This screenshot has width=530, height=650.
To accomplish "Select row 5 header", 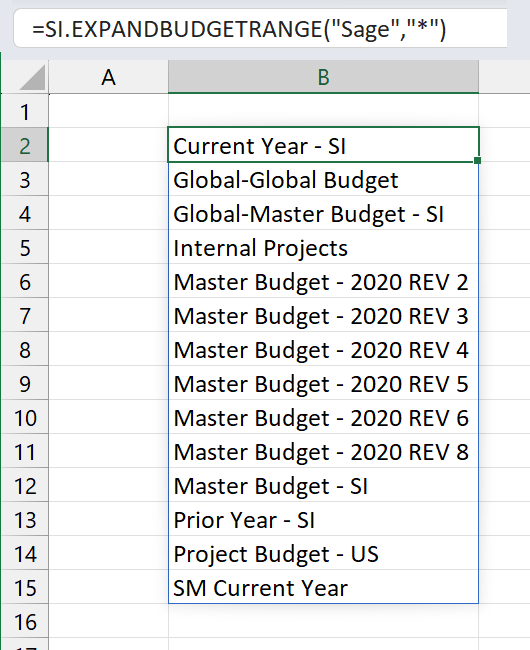I will click(x=24, y=247).
